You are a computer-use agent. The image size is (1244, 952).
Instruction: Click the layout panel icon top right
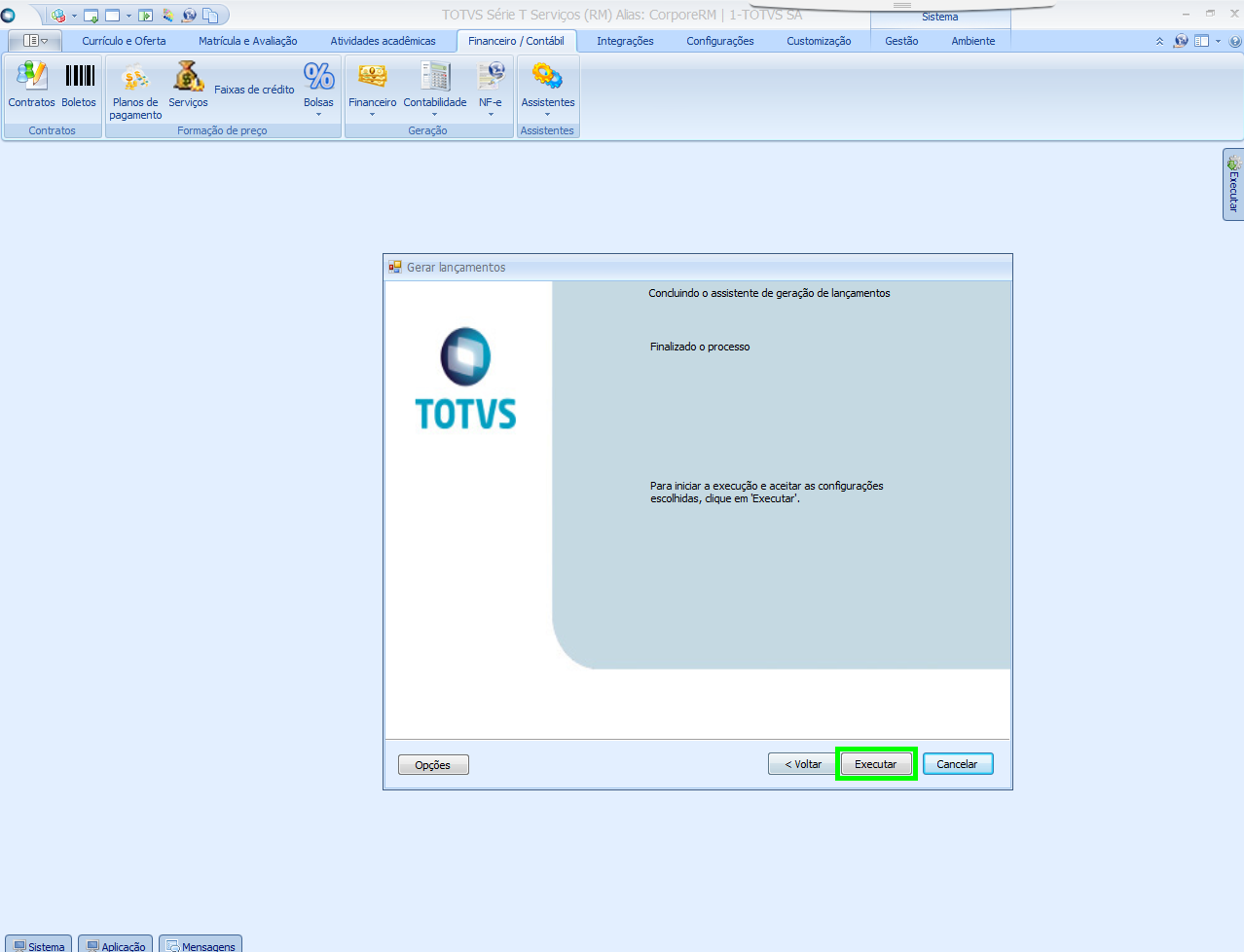point(1202,41)
